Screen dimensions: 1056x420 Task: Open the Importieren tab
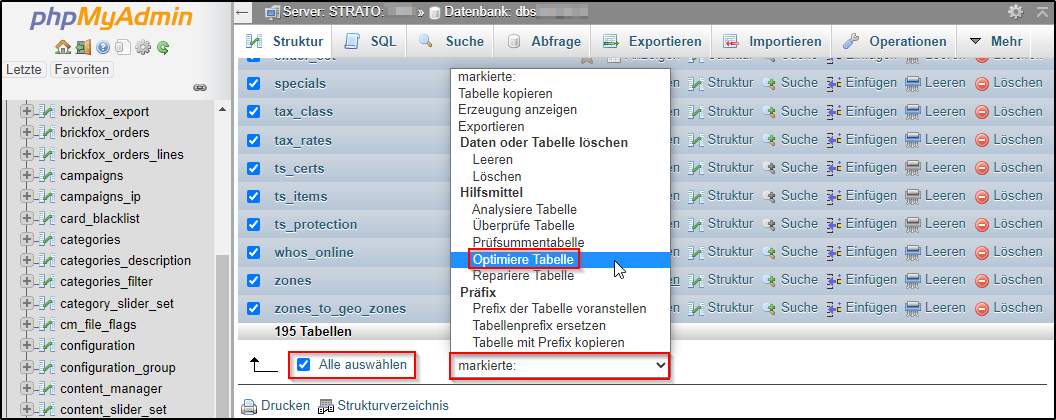772,42
